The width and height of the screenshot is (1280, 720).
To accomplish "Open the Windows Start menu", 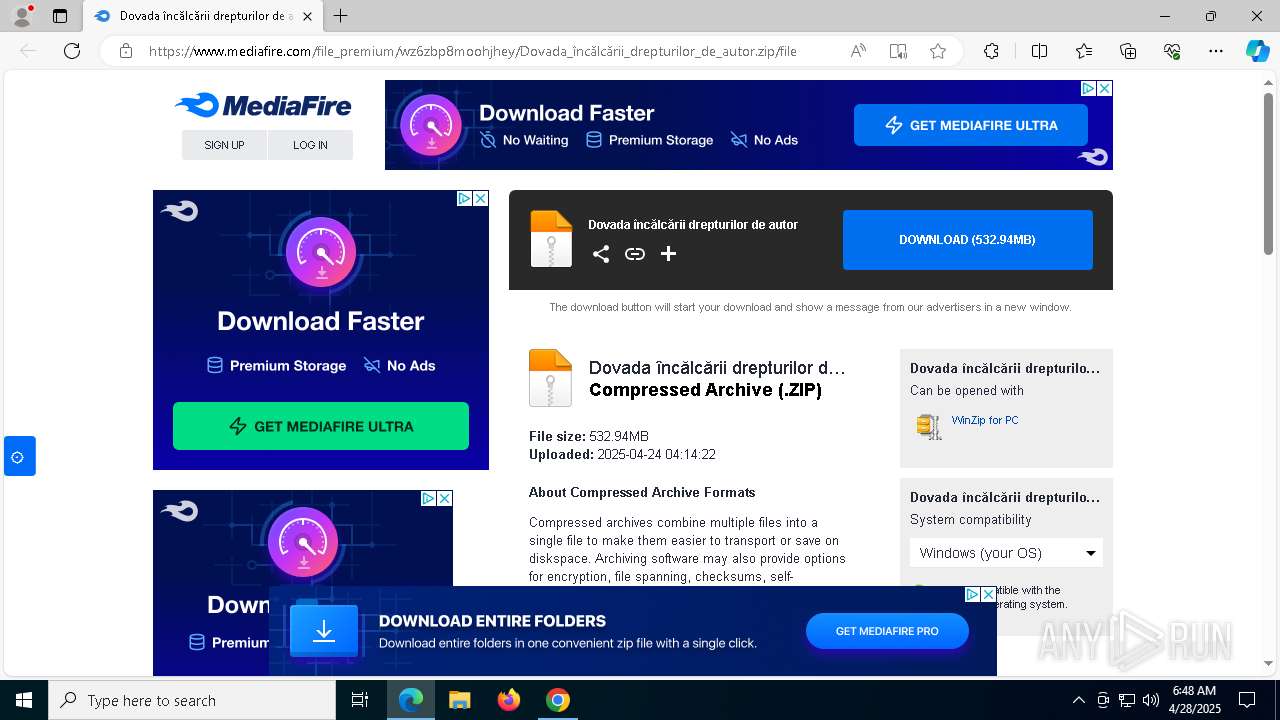I will [24, 700].
